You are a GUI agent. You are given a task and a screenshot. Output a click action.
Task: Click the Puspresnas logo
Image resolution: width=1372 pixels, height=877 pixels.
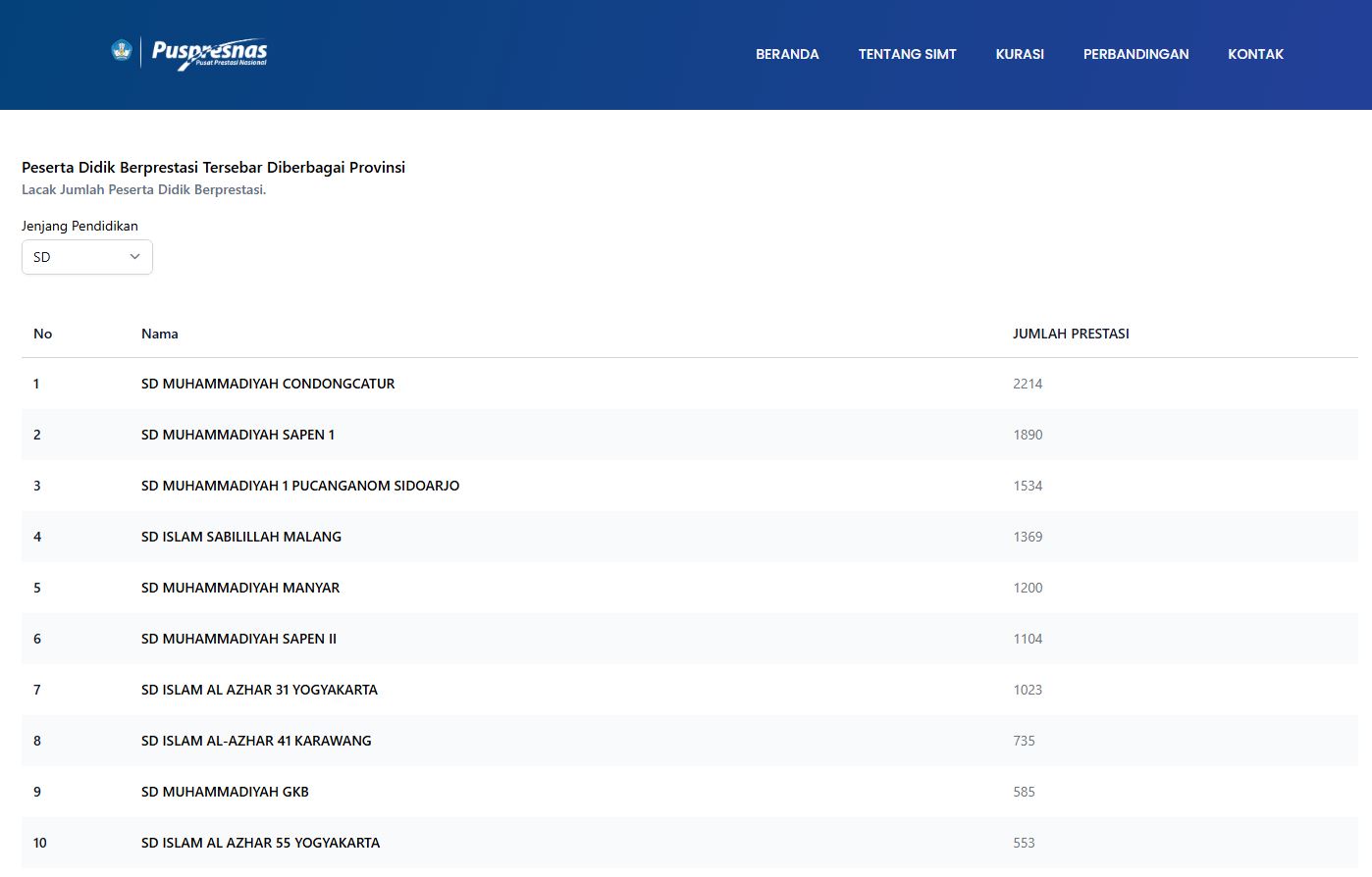point(189,53)
